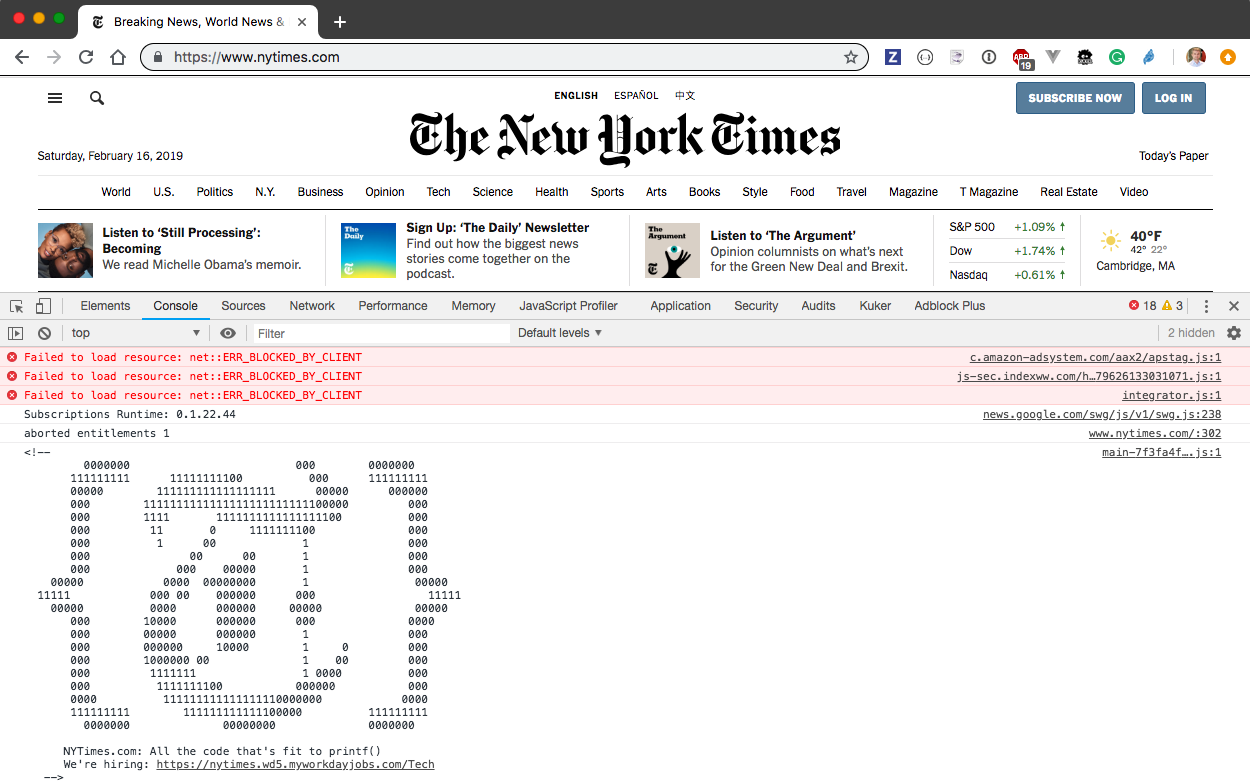The image size is (1250, 783).
Task: Click the 18 errors counter
Action: click(x=1142, y=306)
